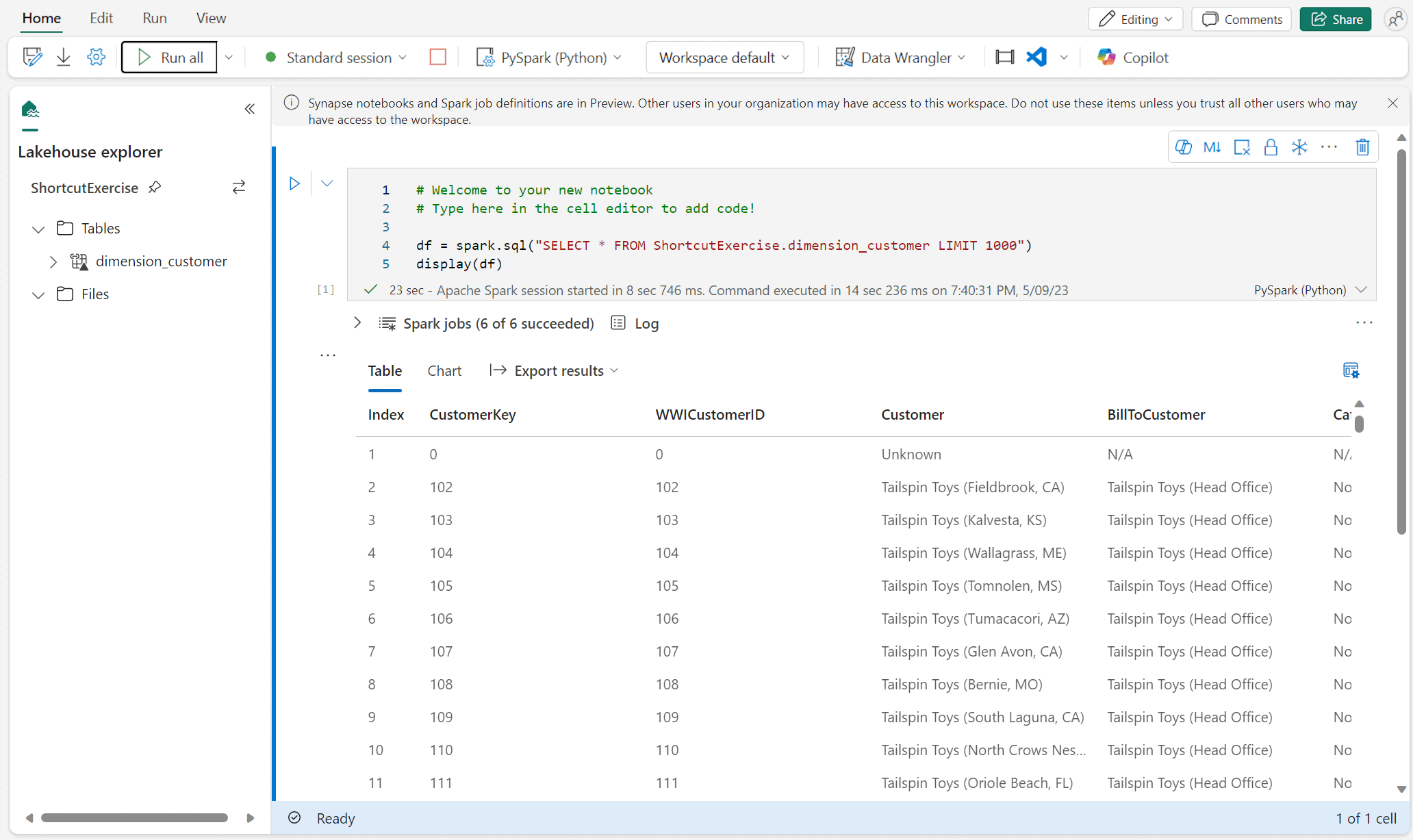Delete the cell with trash icon

(x=1362, y=147)
